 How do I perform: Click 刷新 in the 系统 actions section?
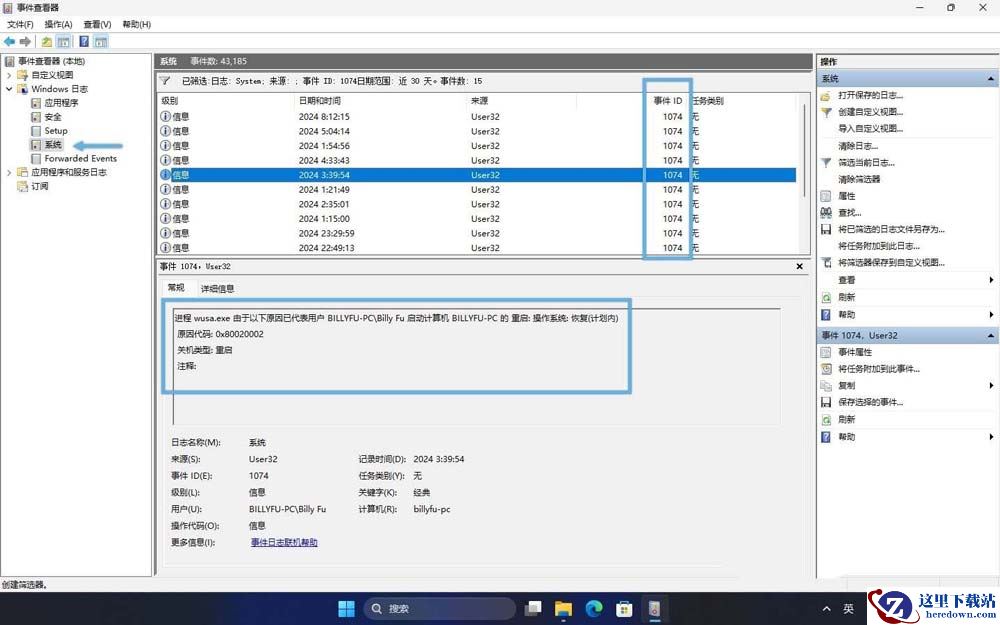point(846,297)
